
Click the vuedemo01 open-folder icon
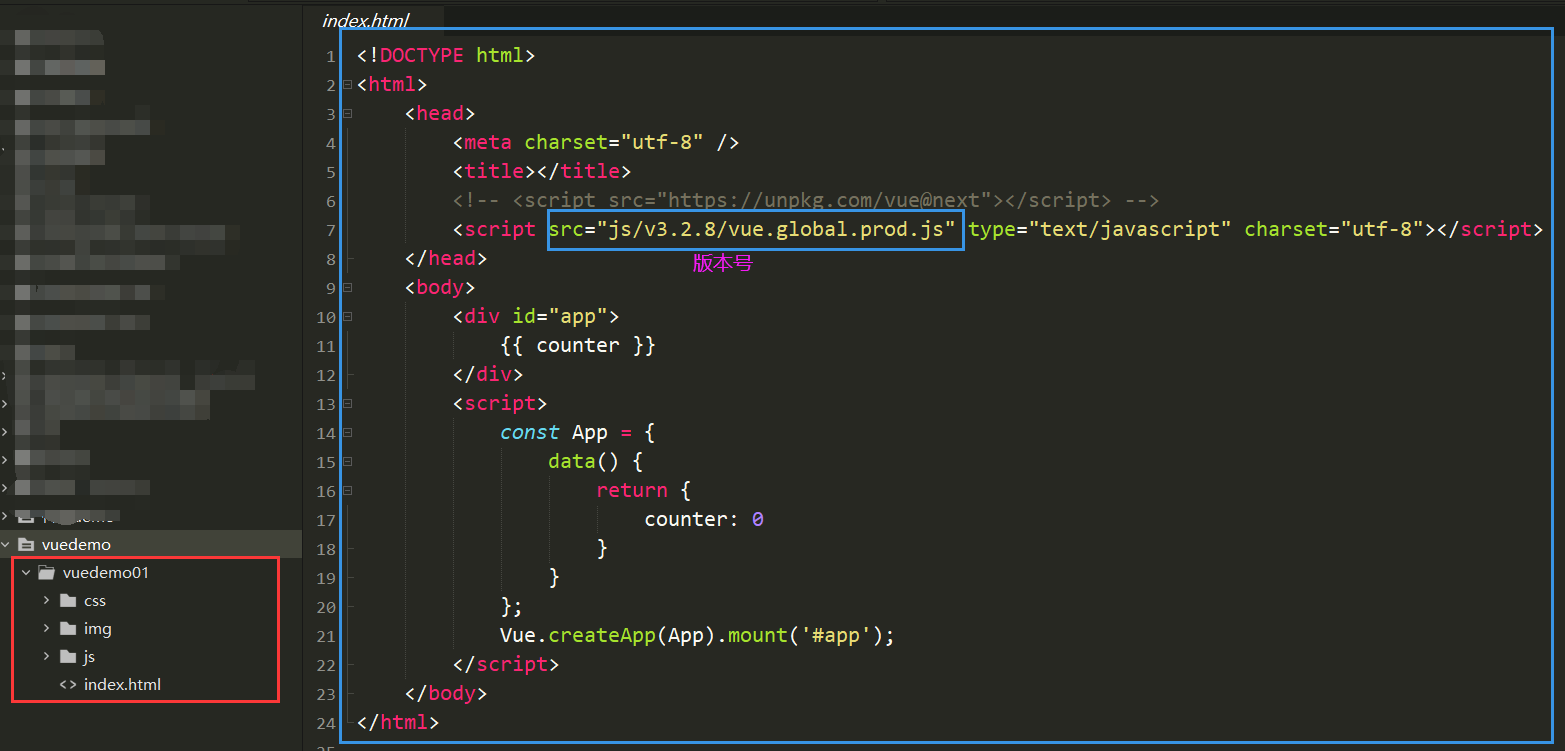[x=45, y=573]
